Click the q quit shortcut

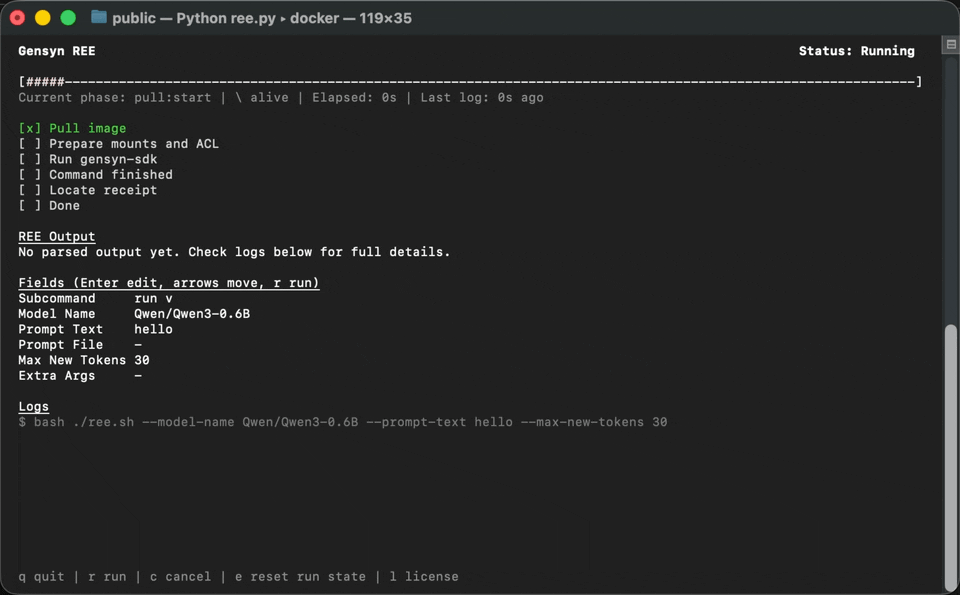pos(41,576)
